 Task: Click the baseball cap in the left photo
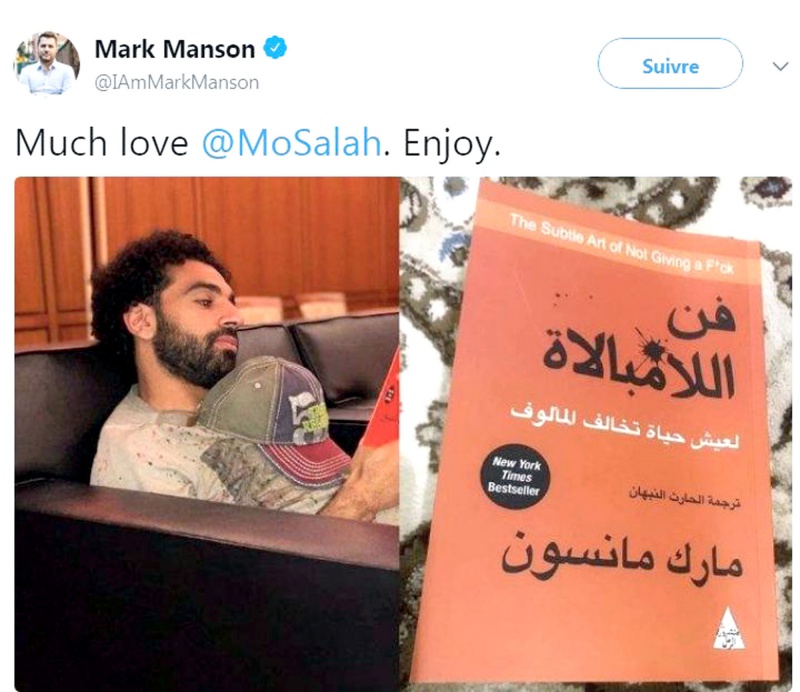tap(273, 421)
